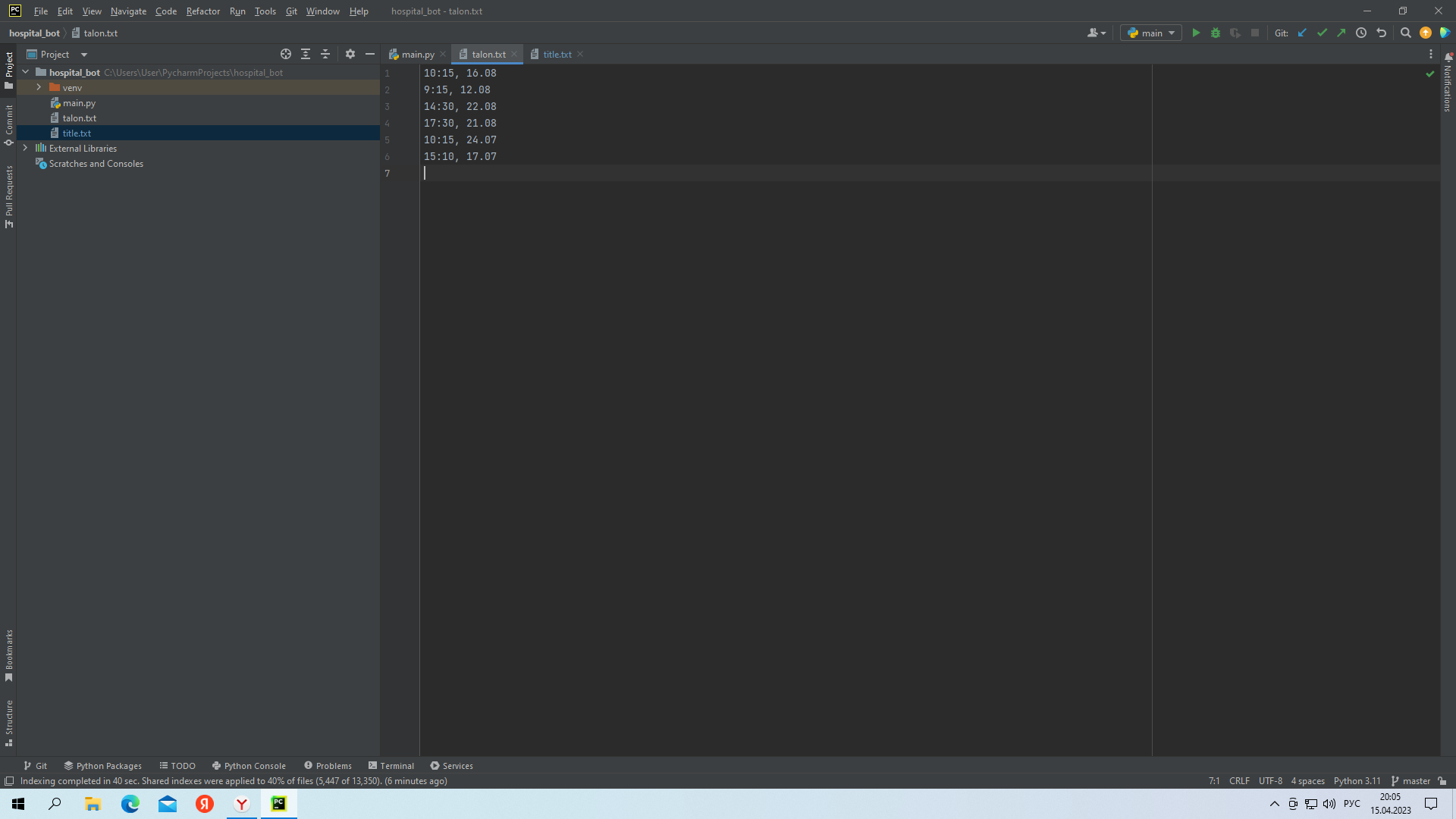This screenshot has width=1456, height=819.
Task: Open the Terminal tool window
Action: 391,766
